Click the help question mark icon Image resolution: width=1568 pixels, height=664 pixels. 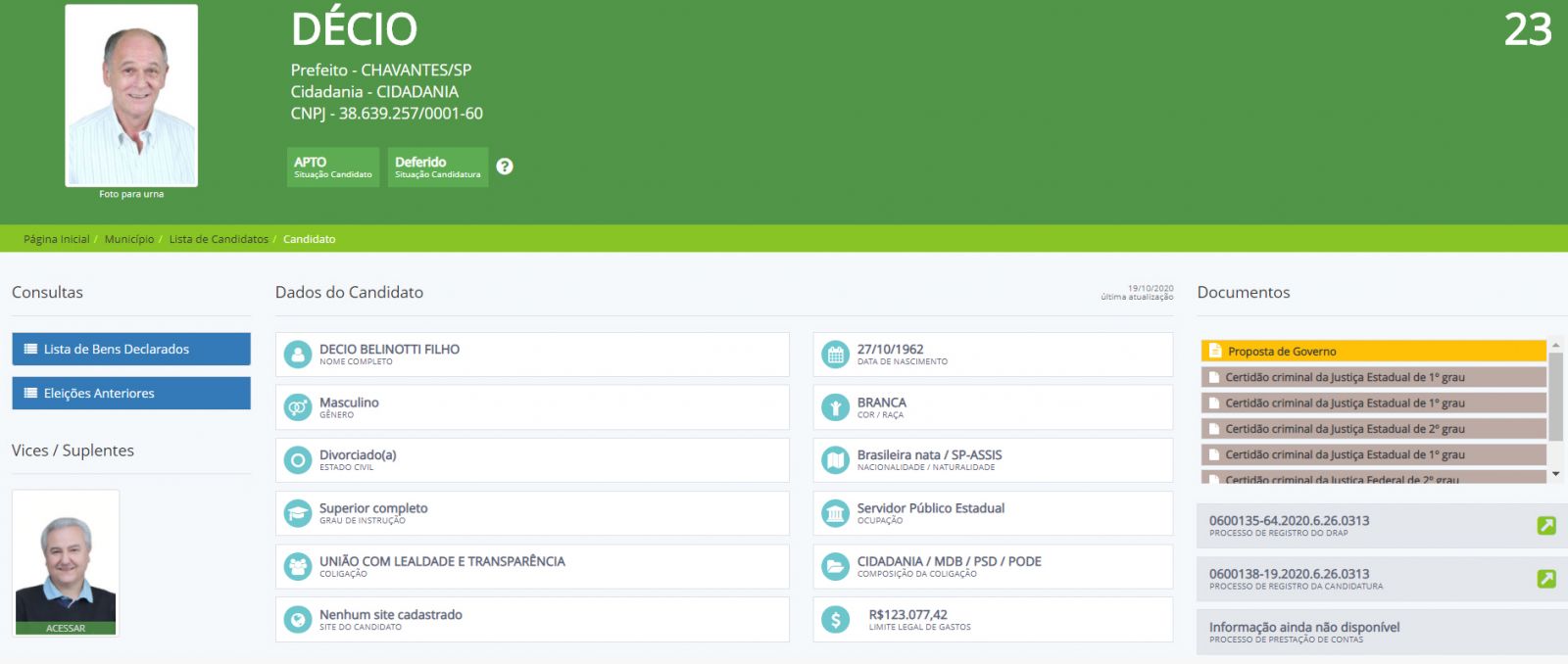pyautogui.click(x=505, y=166)
